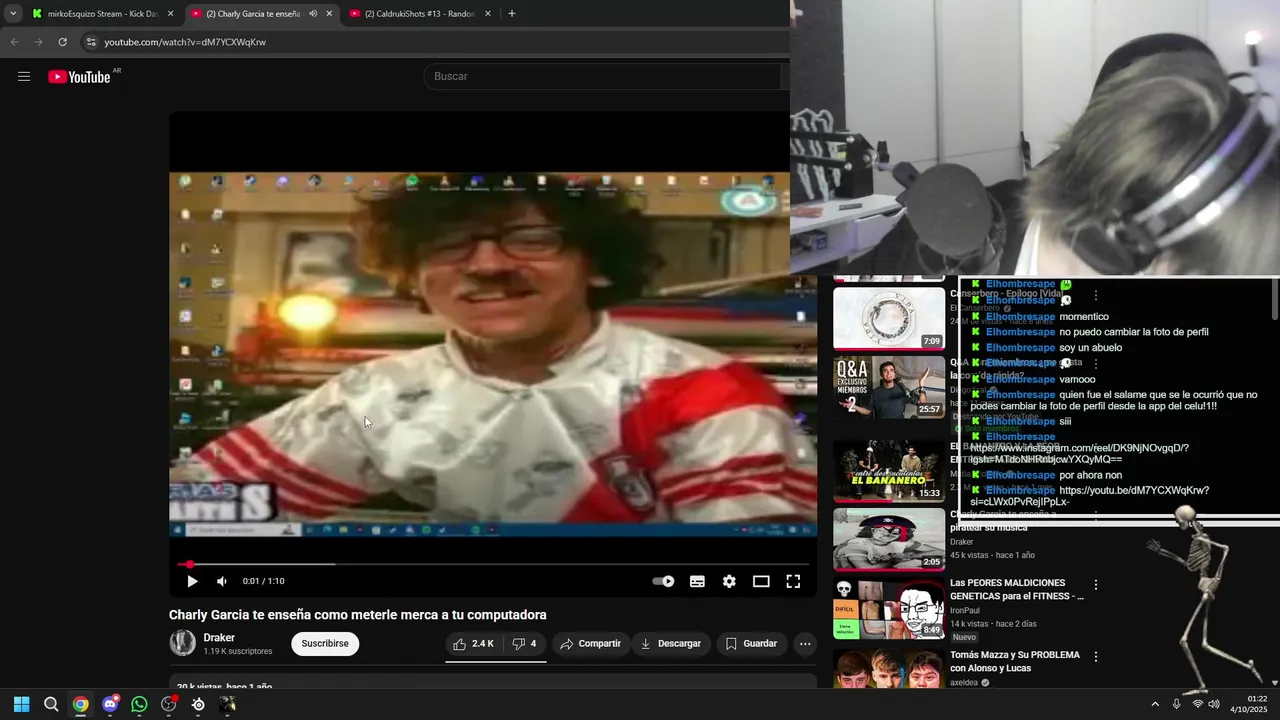Toggle subtitles in the video player
This screenshot has height=720, width=1280.
click(697, 581)
